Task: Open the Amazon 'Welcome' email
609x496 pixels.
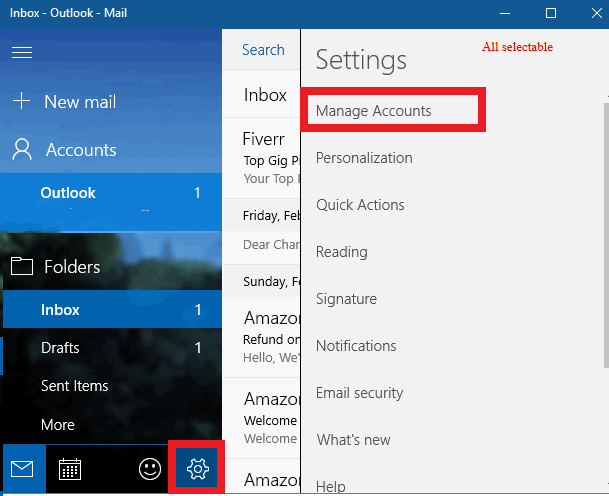Action: [x=262, y=418]
